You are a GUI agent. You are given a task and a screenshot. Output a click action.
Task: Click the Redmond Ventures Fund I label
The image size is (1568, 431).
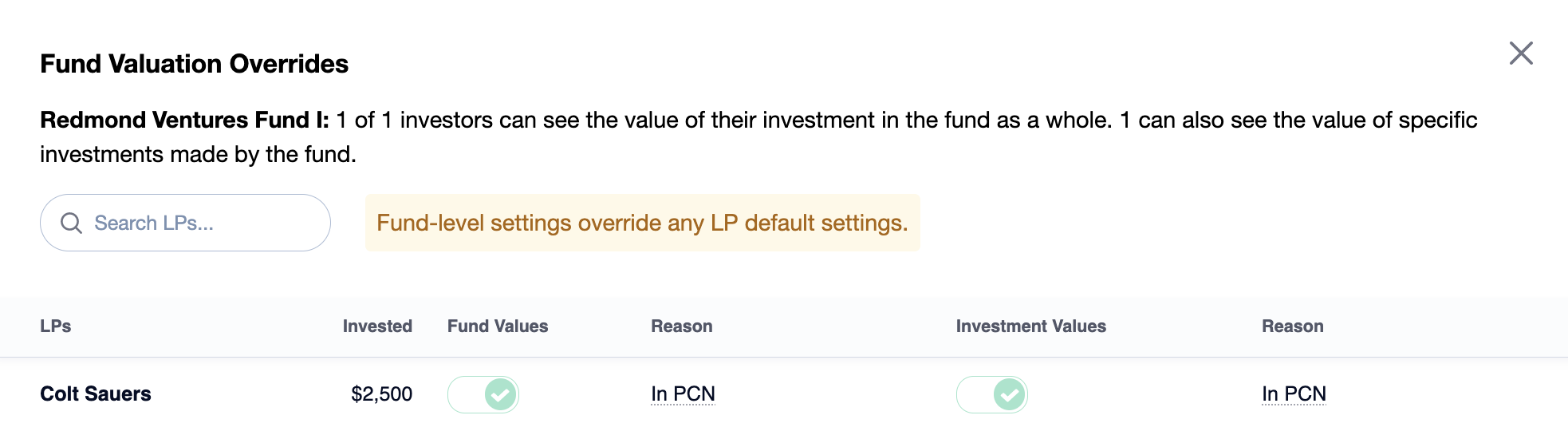tap(184, 120)
